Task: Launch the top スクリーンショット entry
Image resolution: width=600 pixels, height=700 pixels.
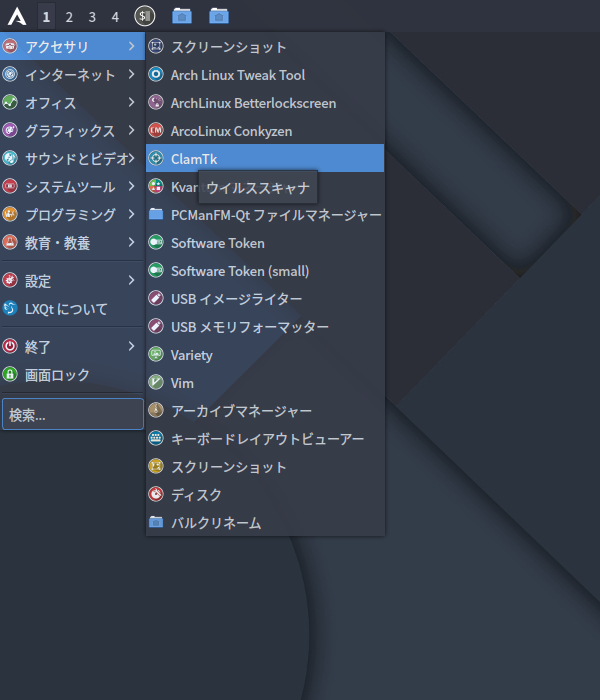Action: (265, 46)
